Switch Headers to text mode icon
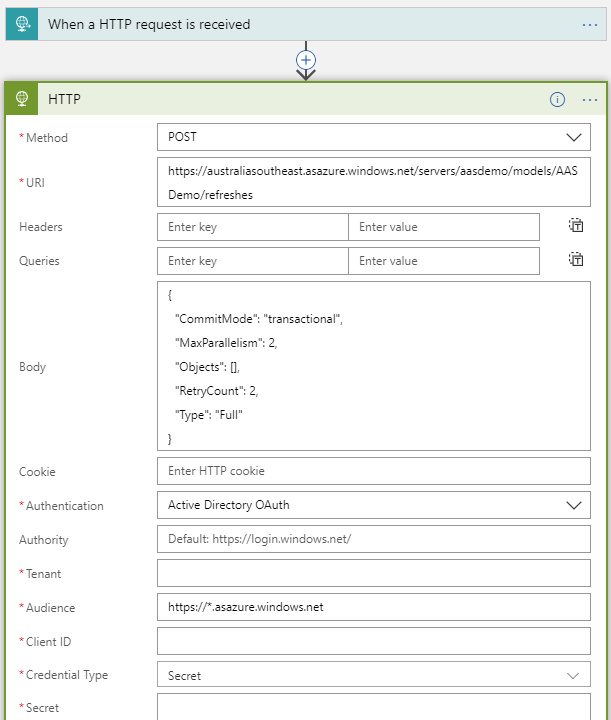This screenshot has height=720, width=611. click(576, 226)
